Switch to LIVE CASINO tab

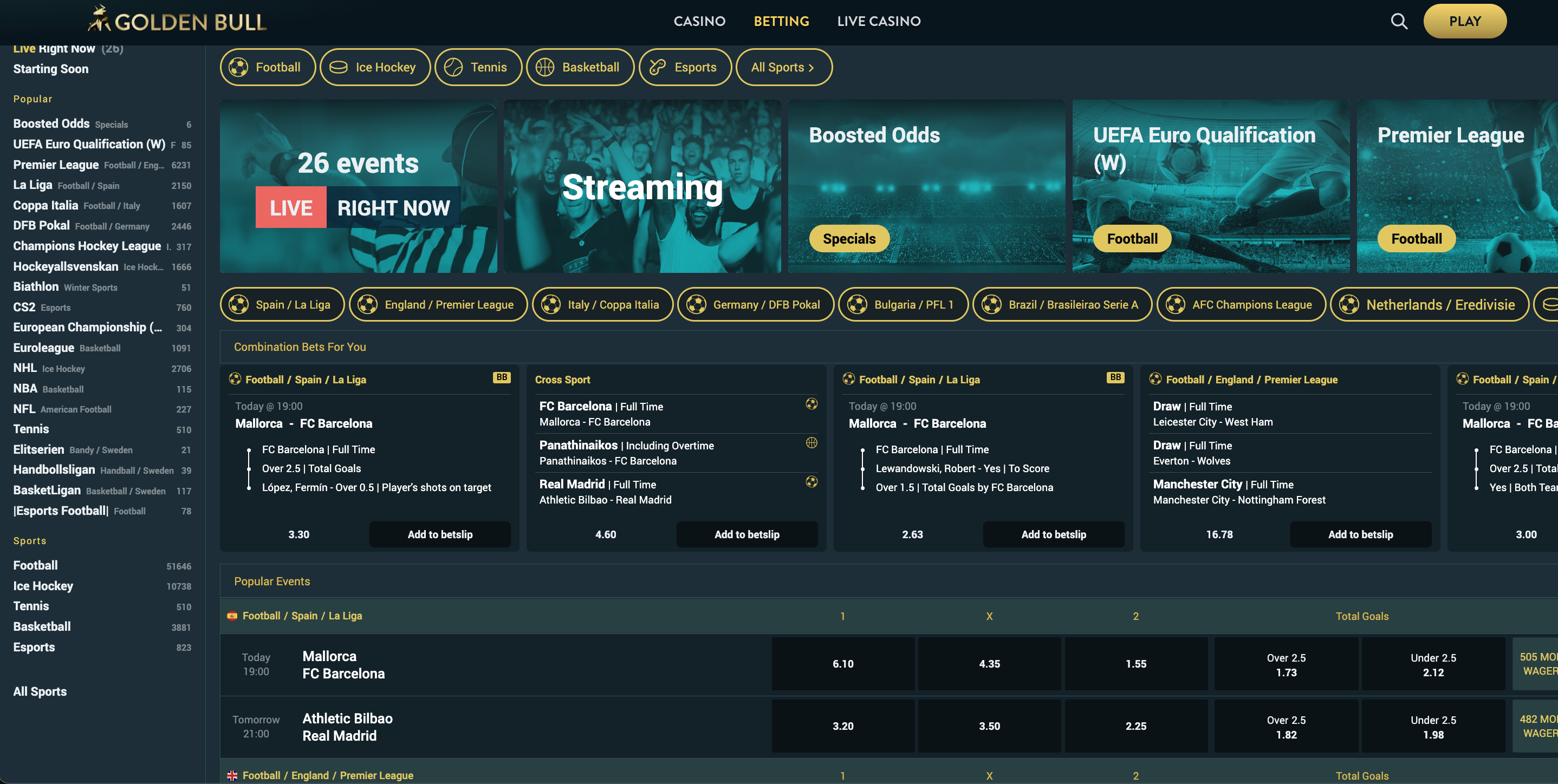pos(878,21)
